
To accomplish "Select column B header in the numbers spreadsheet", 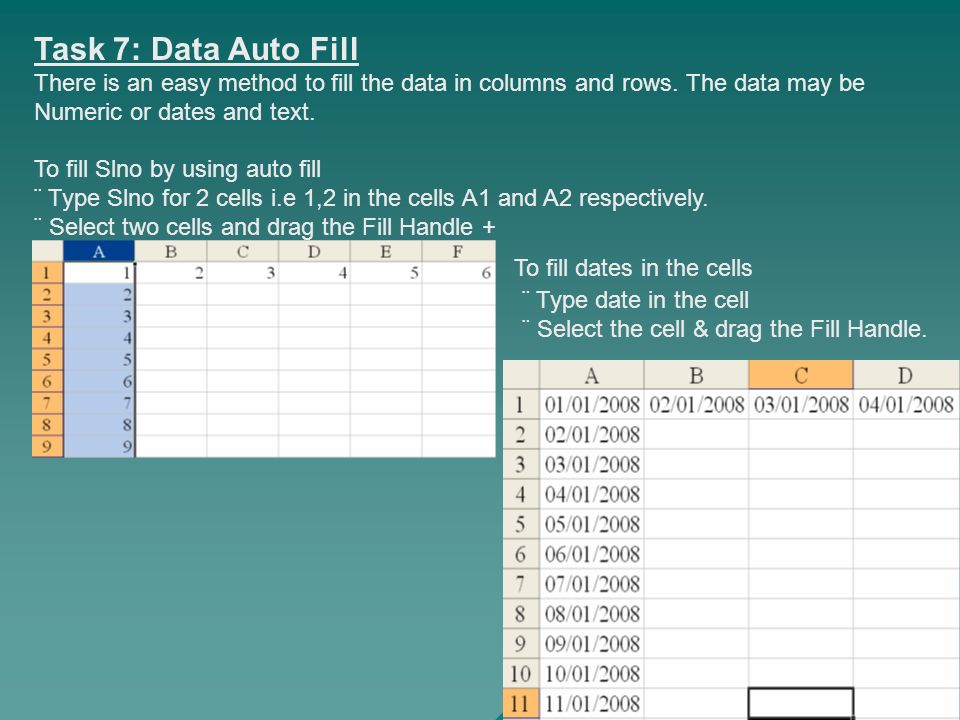I will 171,251.
